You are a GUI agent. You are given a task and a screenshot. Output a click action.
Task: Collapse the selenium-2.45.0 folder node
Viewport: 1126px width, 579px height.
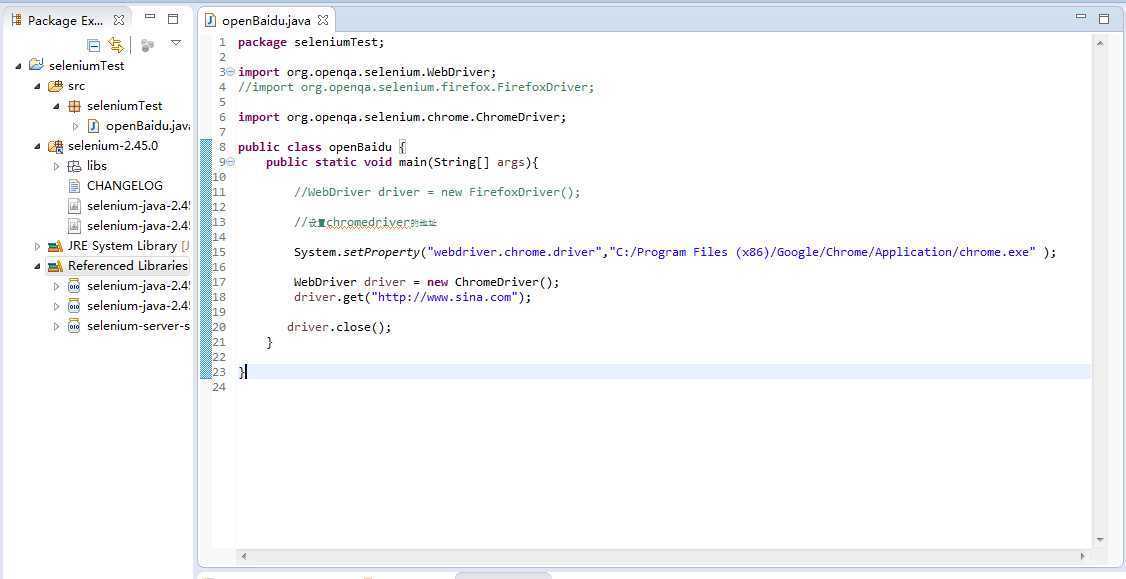[37, 146]
